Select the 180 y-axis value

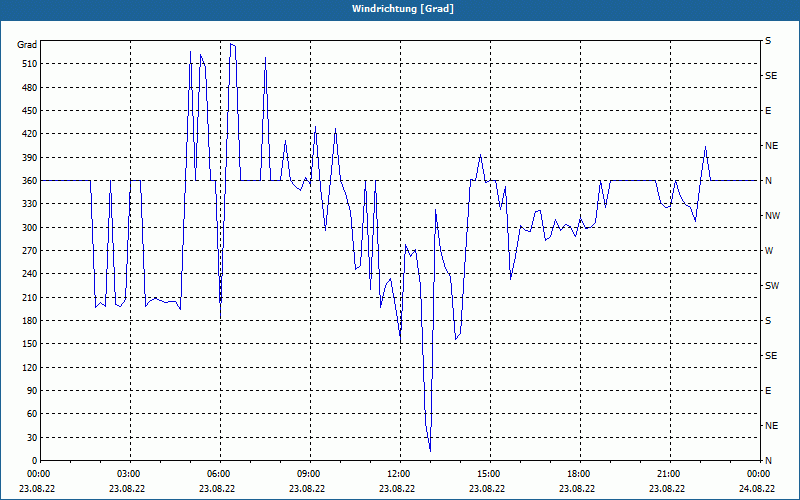click(30, 321)
